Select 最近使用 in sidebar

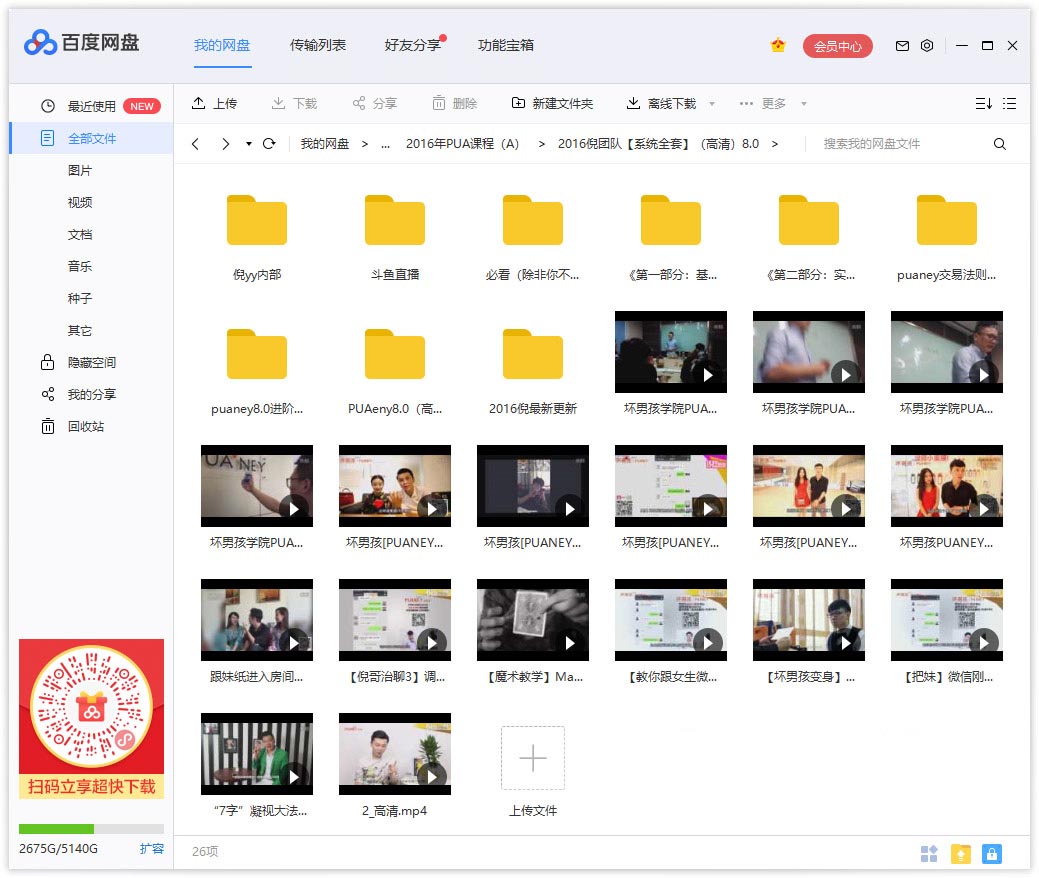tap(91, 106)
